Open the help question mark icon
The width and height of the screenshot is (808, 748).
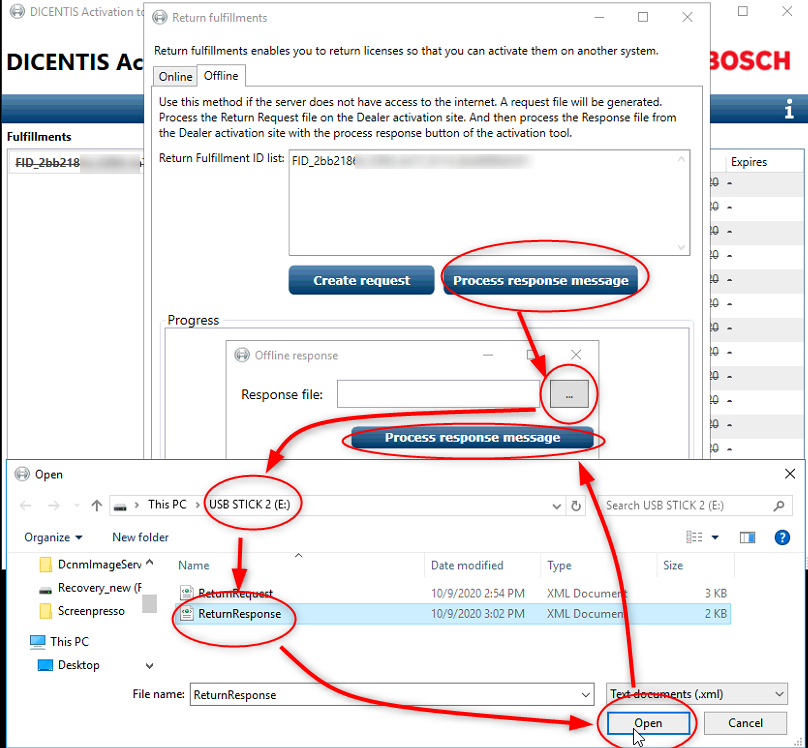click(x=782, y=537)
